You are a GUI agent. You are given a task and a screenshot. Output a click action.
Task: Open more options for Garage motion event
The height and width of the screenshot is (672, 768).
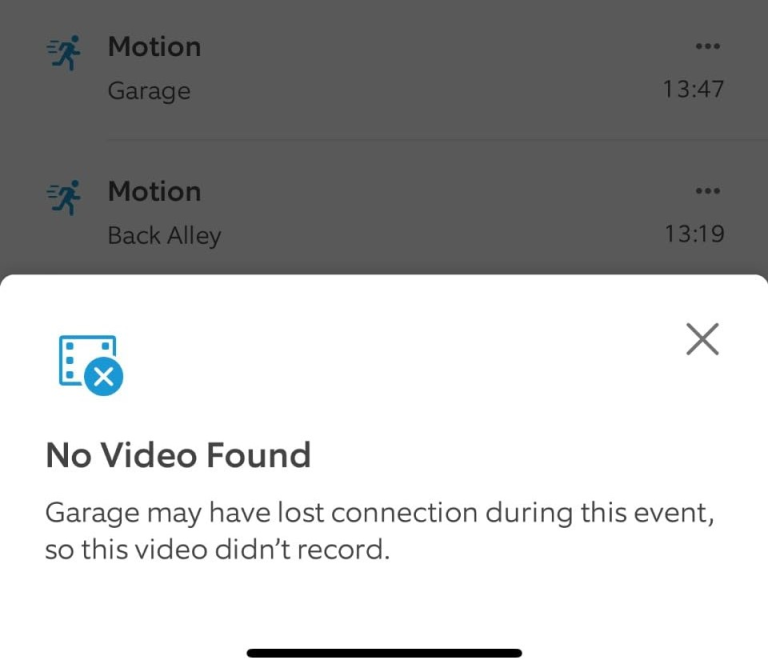pyautogui.click(x=706, y=47)
